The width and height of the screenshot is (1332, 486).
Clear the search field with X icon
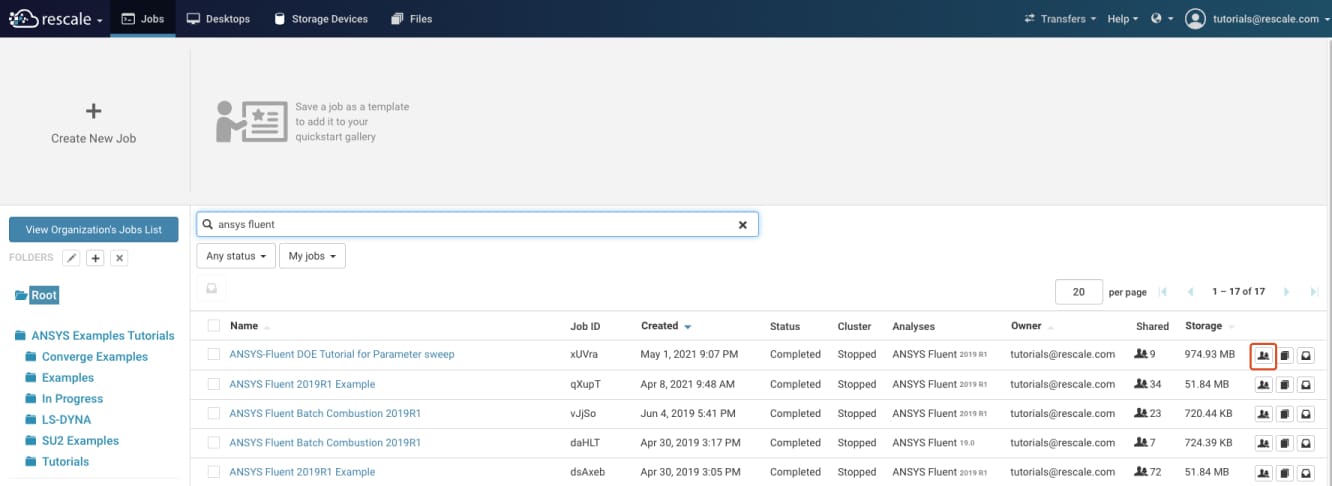tap(742, 225)
